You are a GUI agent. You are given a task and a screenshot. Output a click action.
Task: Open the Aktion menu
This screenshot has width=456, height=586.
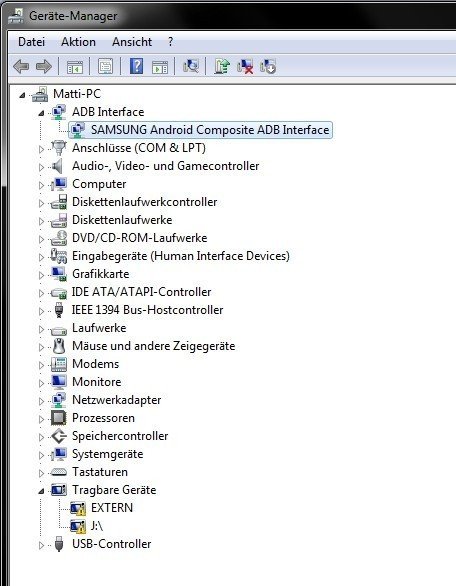pos(78,42)
